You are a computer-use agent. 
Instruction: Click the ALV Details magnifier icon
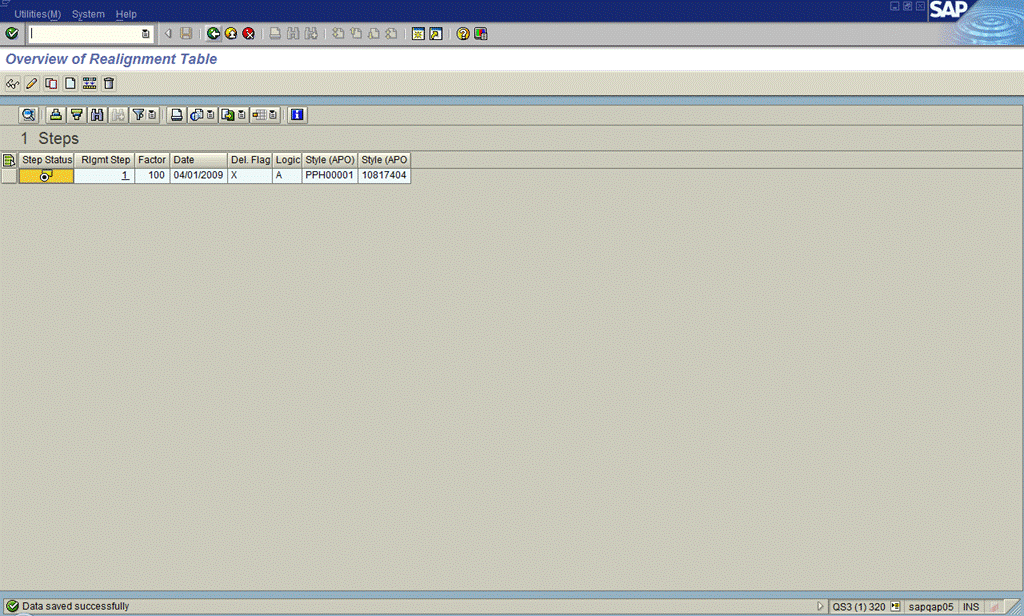28,115
